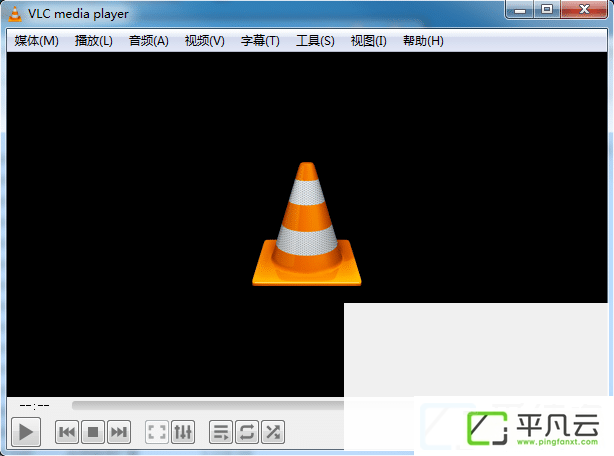The width and height of the screenshot is (614, 456).
Task: Open the 音频(A) menu
Action: click(x=149, y=41)
